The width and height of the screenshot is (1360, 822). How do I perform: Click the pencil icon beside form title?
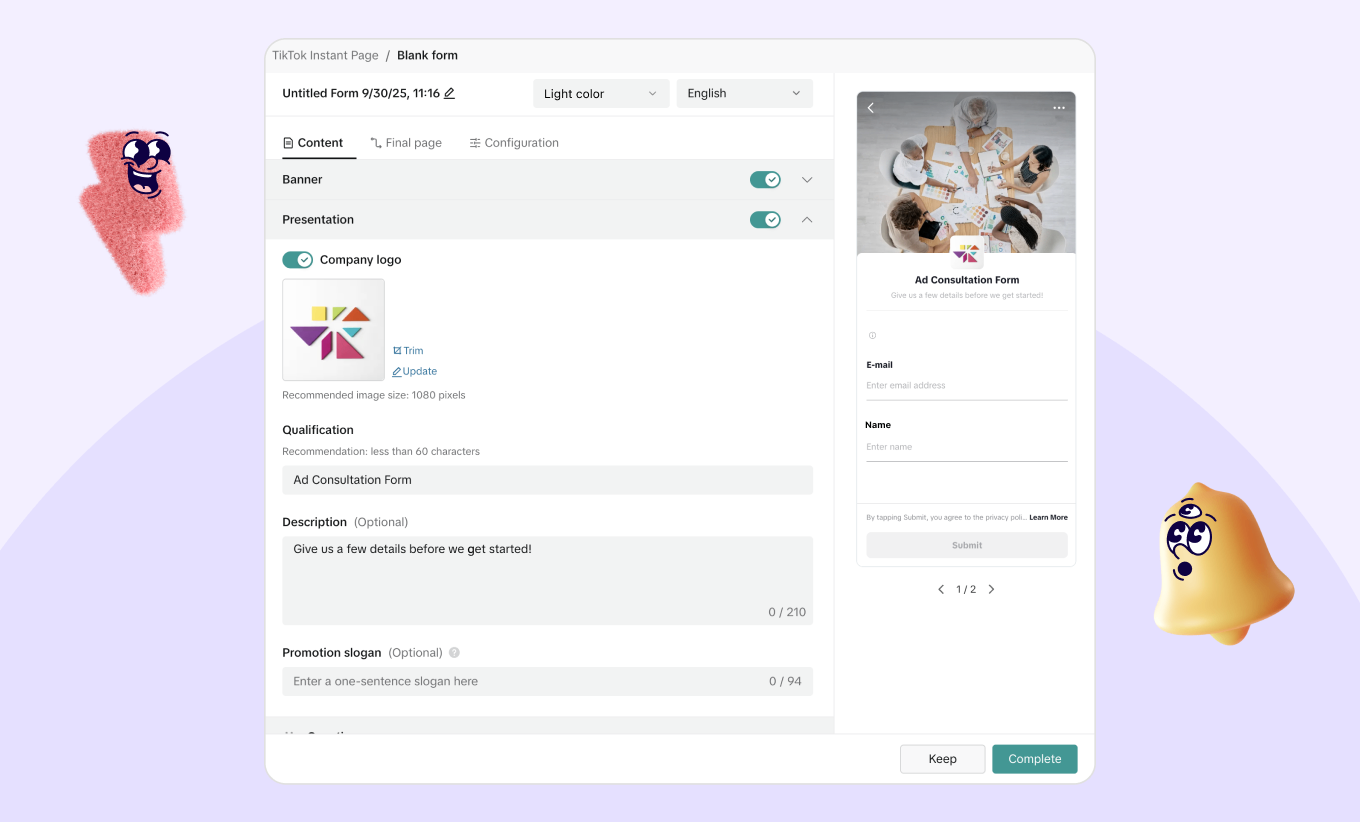click(x=450, y=93)
